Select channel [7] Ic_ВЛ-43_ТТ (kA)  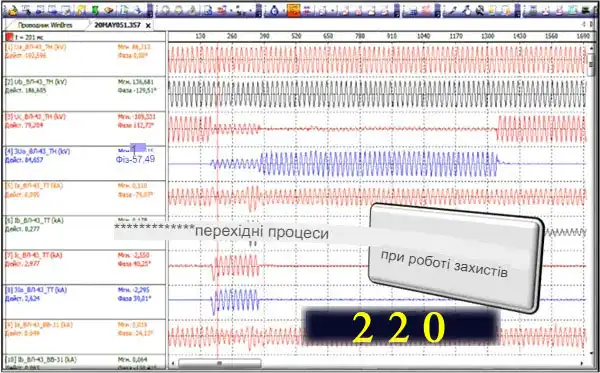[34, 256]
